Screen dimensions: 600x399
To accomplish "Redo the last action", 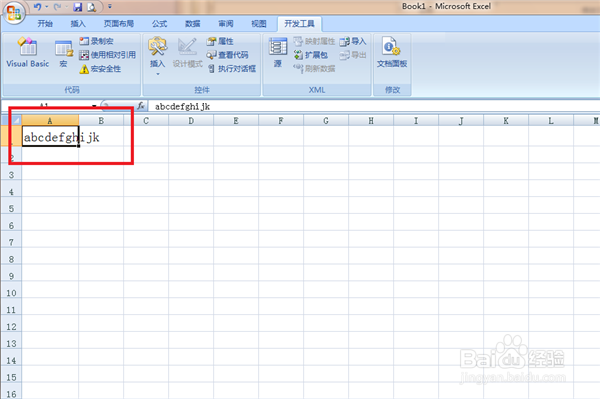I will (x=57, y=7).
